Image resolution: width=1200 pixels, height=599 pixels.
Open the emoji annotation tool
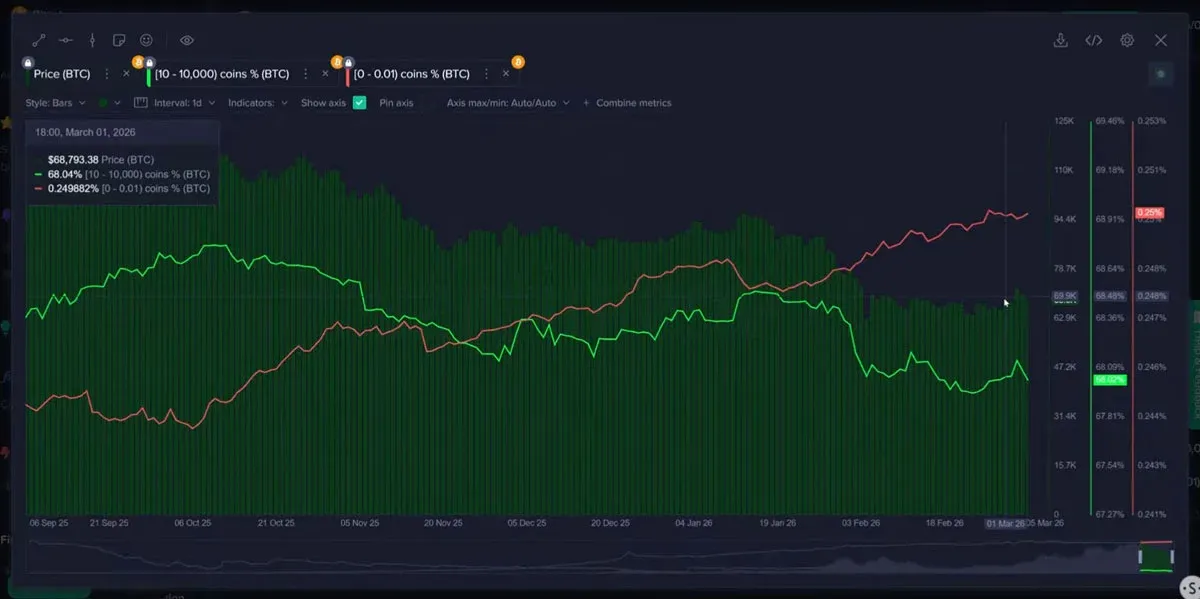146,40
